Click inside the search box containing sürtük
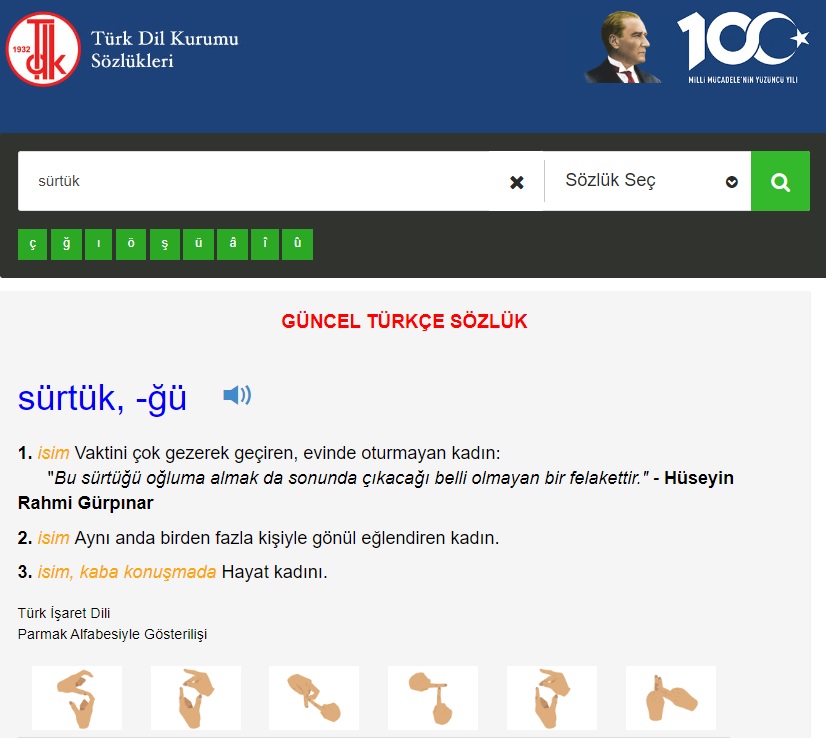This screenshot has width=826, height=738. (x=260, y=181)
